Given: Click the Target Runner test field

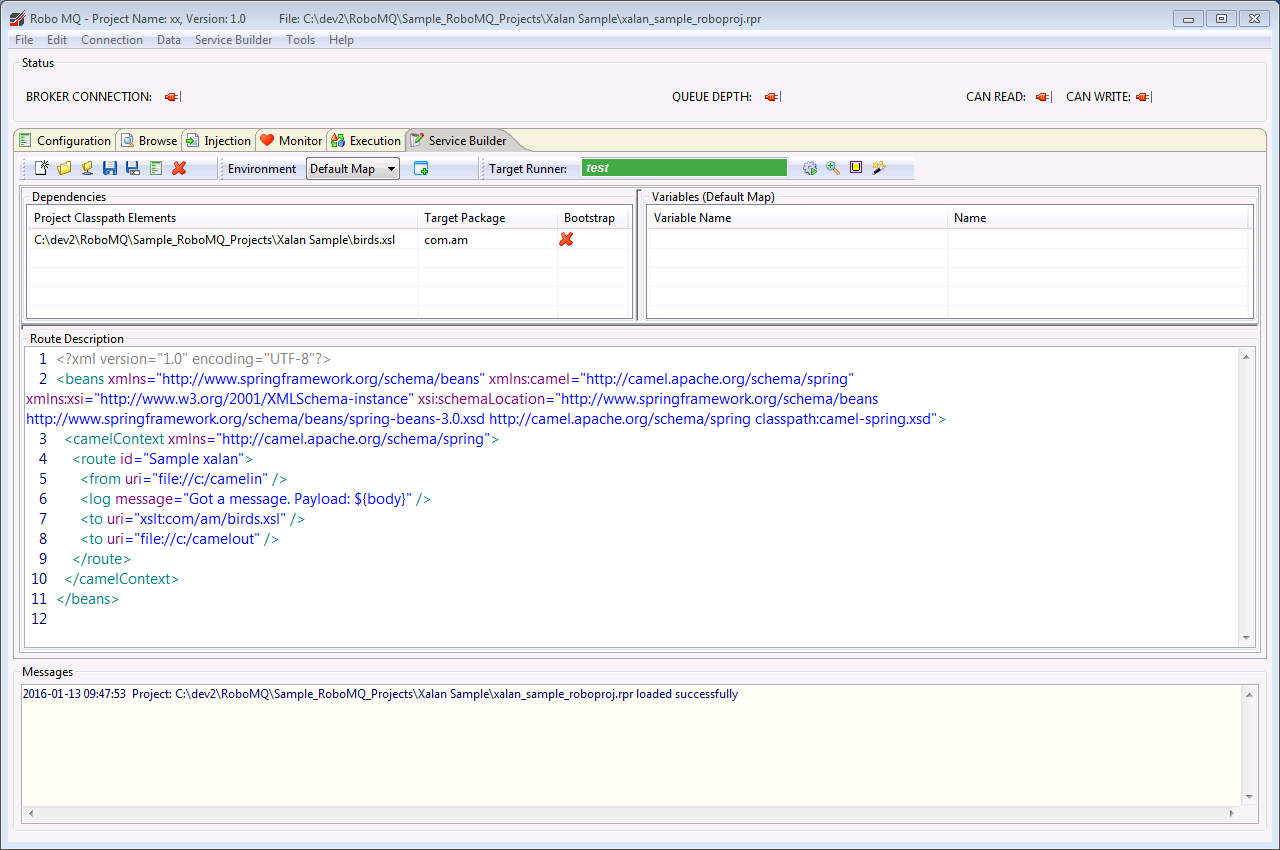Looking at the screenshot, I should pos(684,168).
